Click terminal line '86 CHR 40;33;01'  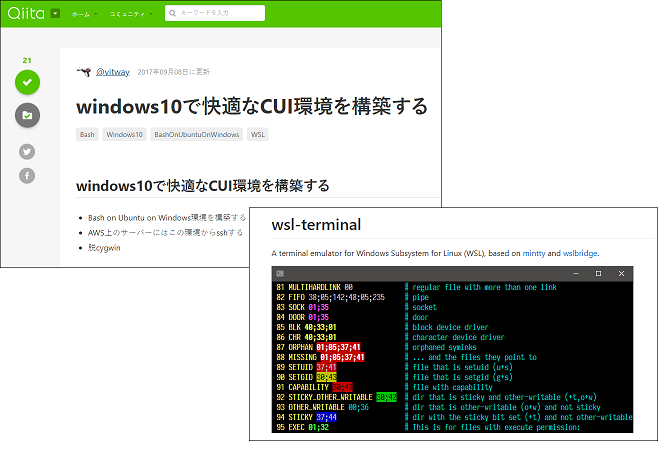tap(306, 337)
